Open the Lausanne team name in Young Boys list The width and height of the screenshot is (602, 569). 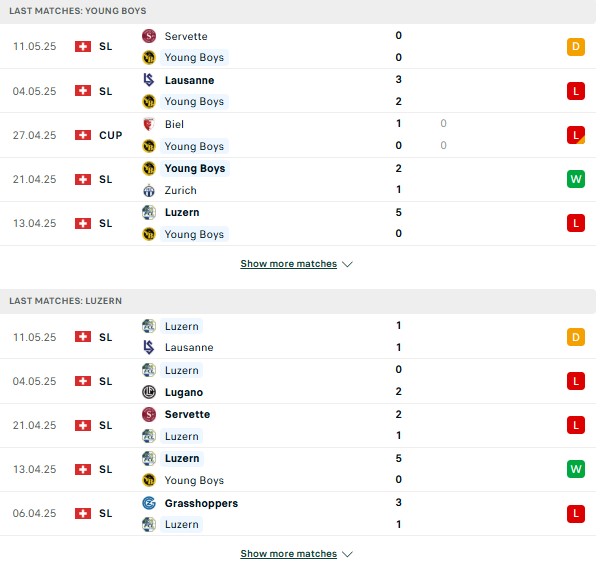click(x=189, y=80)
